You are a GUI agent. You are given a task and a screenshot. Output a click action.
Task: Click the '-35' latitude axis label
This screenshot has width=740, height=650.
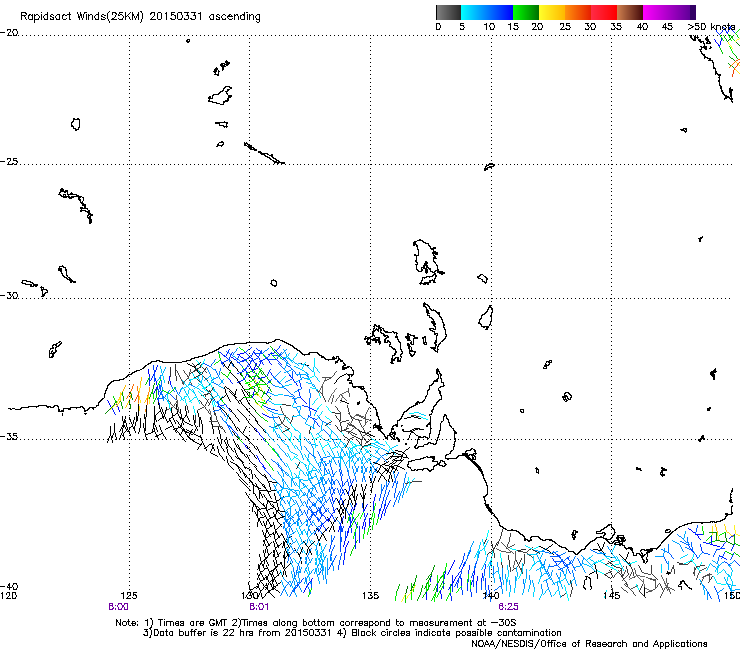[9, 436]
